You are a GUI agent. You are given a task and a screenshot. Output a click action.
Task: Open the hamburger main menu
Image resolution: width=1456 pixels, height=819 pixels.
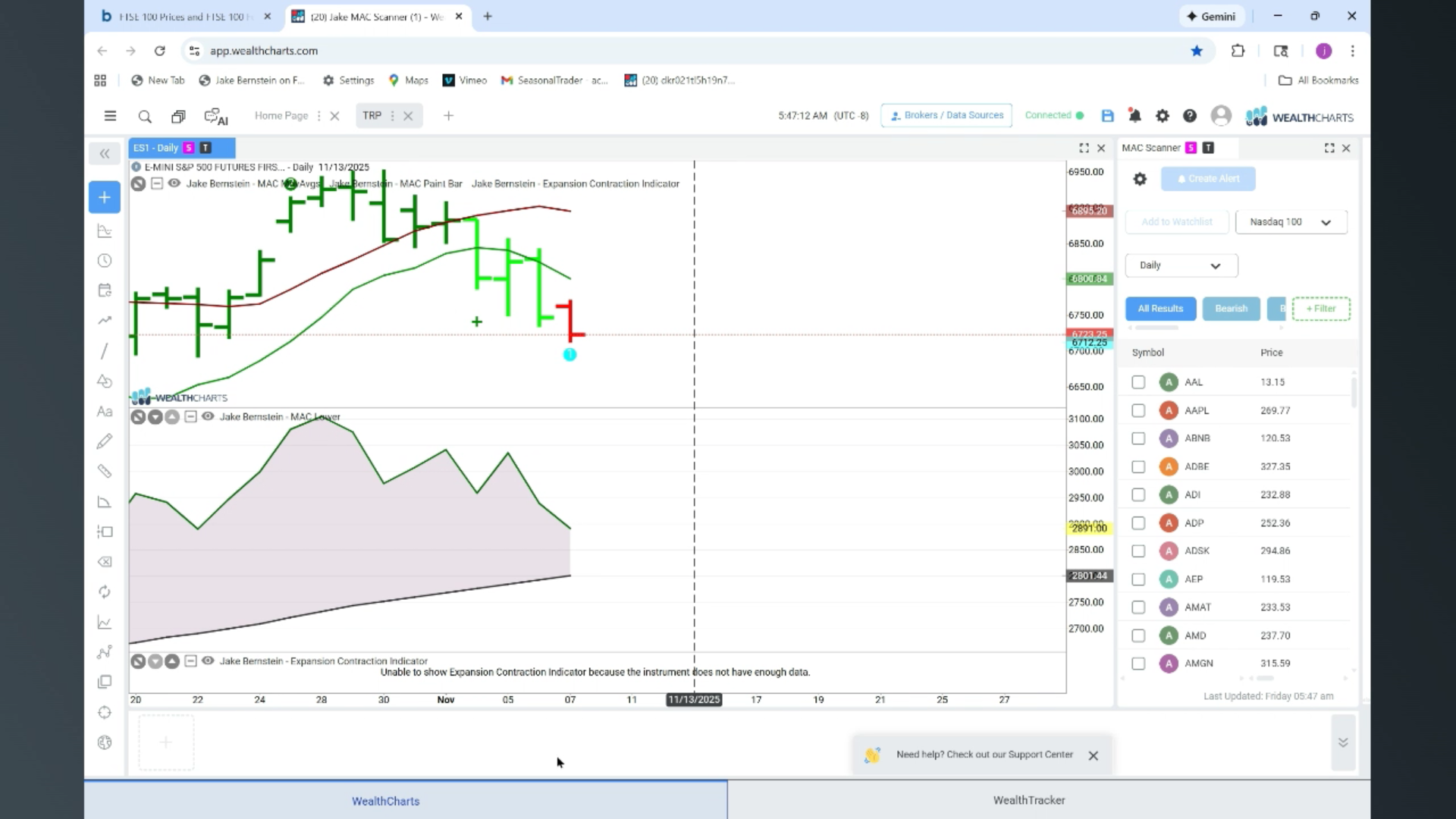[x=110, y=116]
